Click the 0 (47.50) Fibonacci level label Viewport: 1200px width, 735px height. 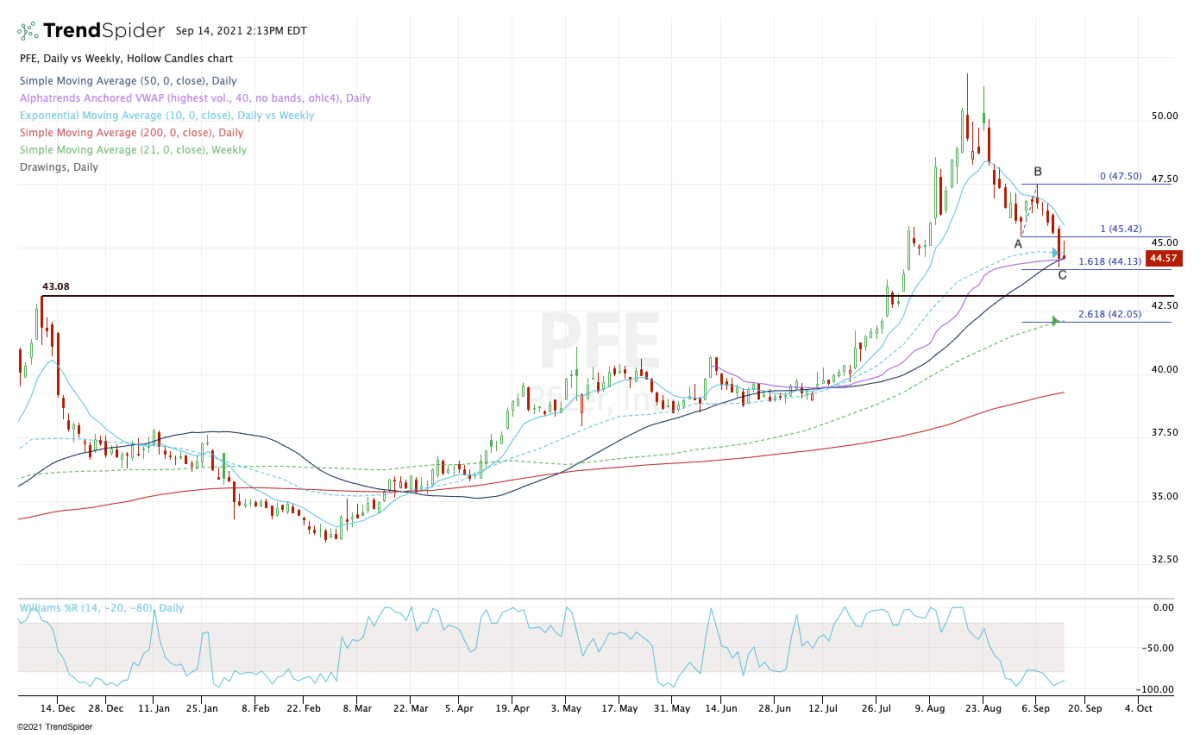click(1119, 177)
